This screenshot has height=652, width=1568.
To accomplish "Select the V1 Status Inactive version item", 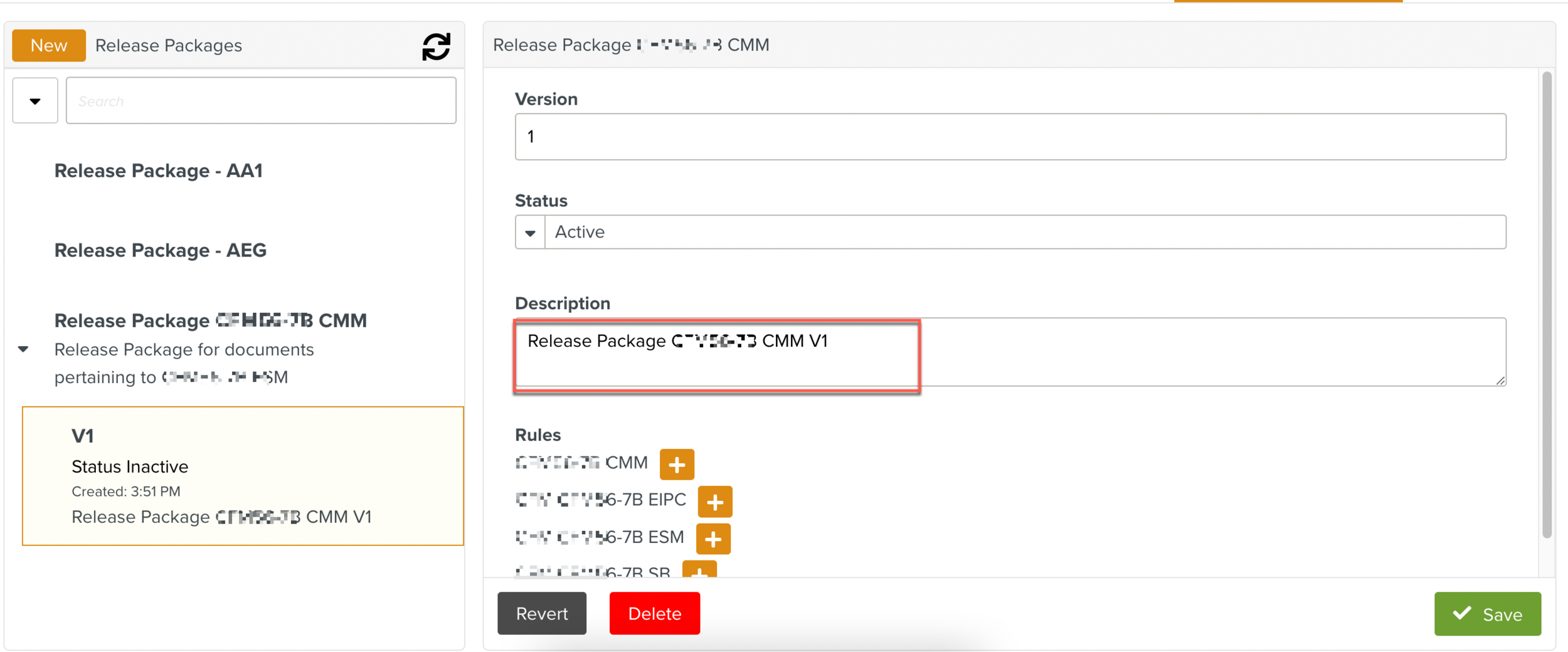I will 243,476.
